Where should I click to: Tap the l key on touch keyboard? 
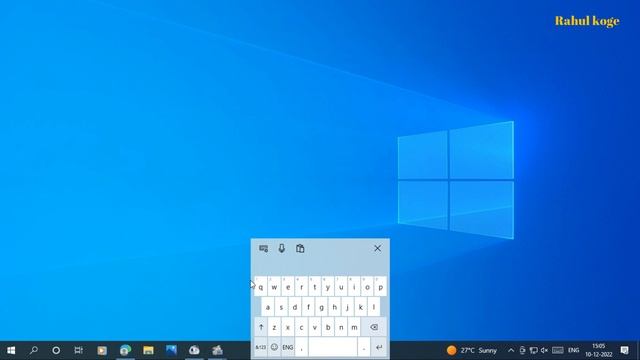[x=373, y=307]
